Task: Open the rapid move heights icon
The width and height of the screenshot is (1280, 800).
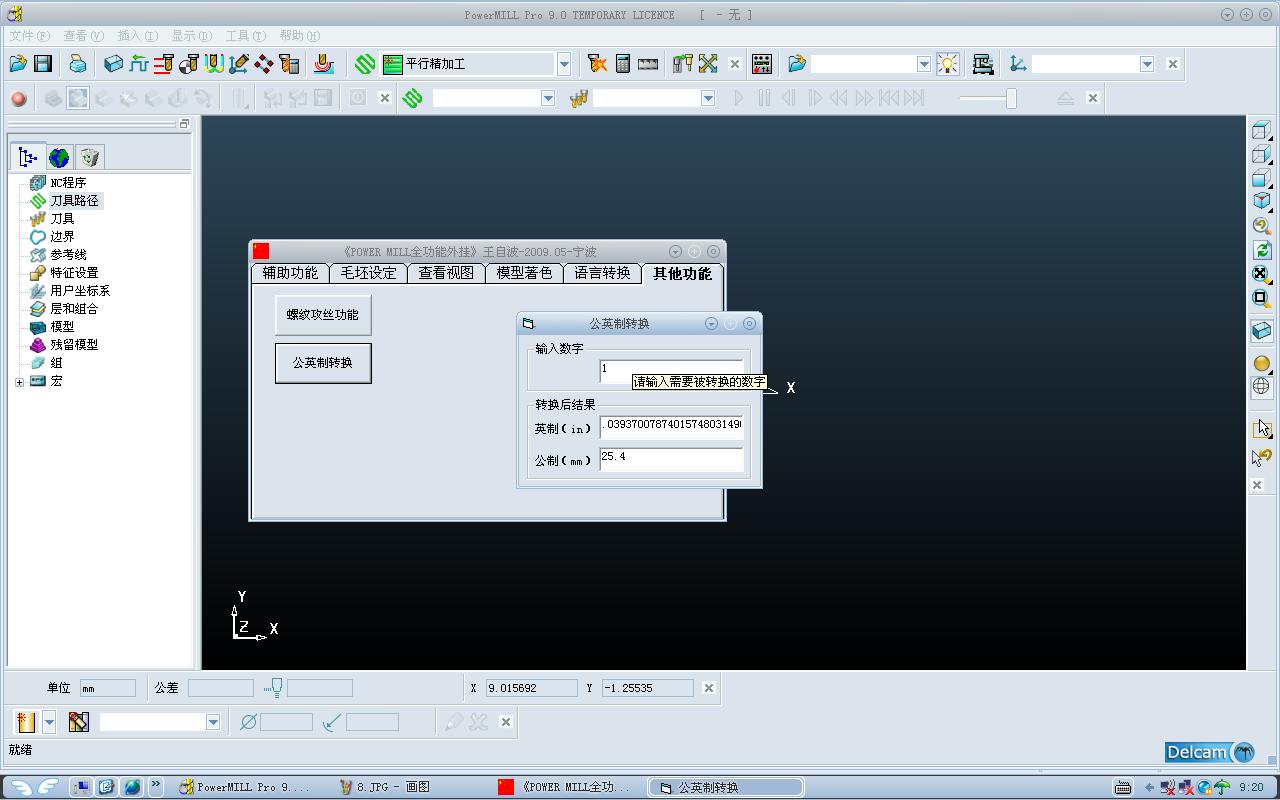Action: (x=163, y=64)
